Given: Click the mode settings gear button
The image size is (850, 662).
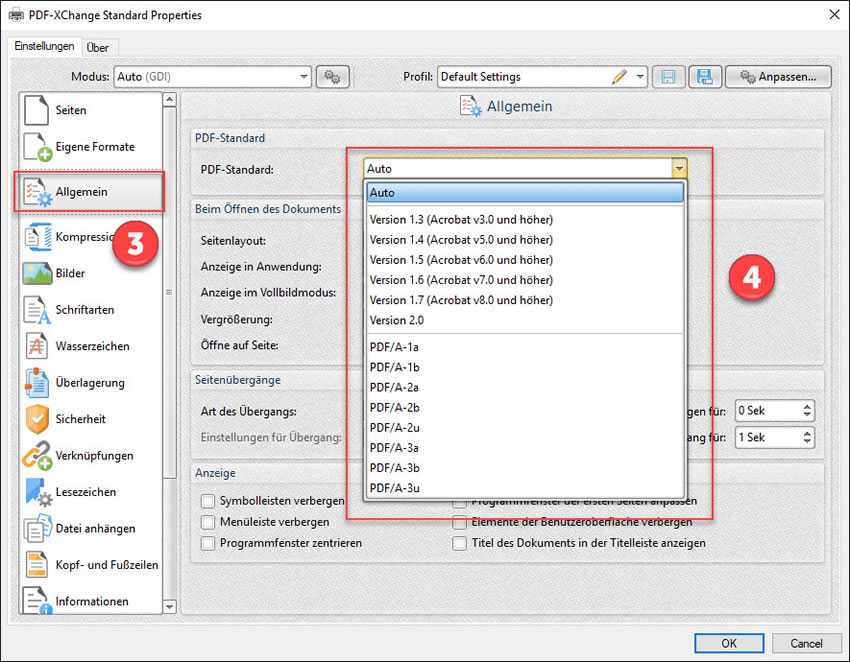Looking at the screenshot, I should pyautogui.click(x=332, y=77).
